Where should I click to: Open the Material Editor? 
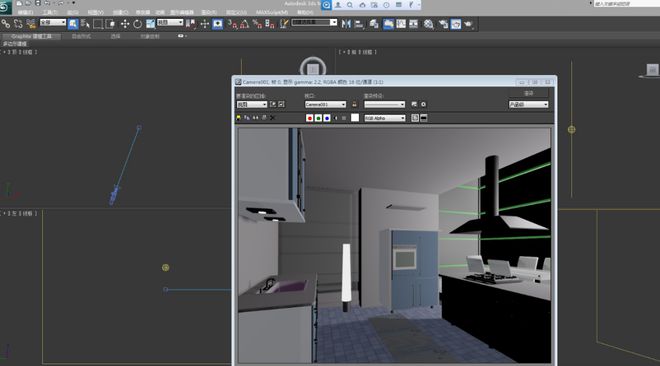pos(428,24)
